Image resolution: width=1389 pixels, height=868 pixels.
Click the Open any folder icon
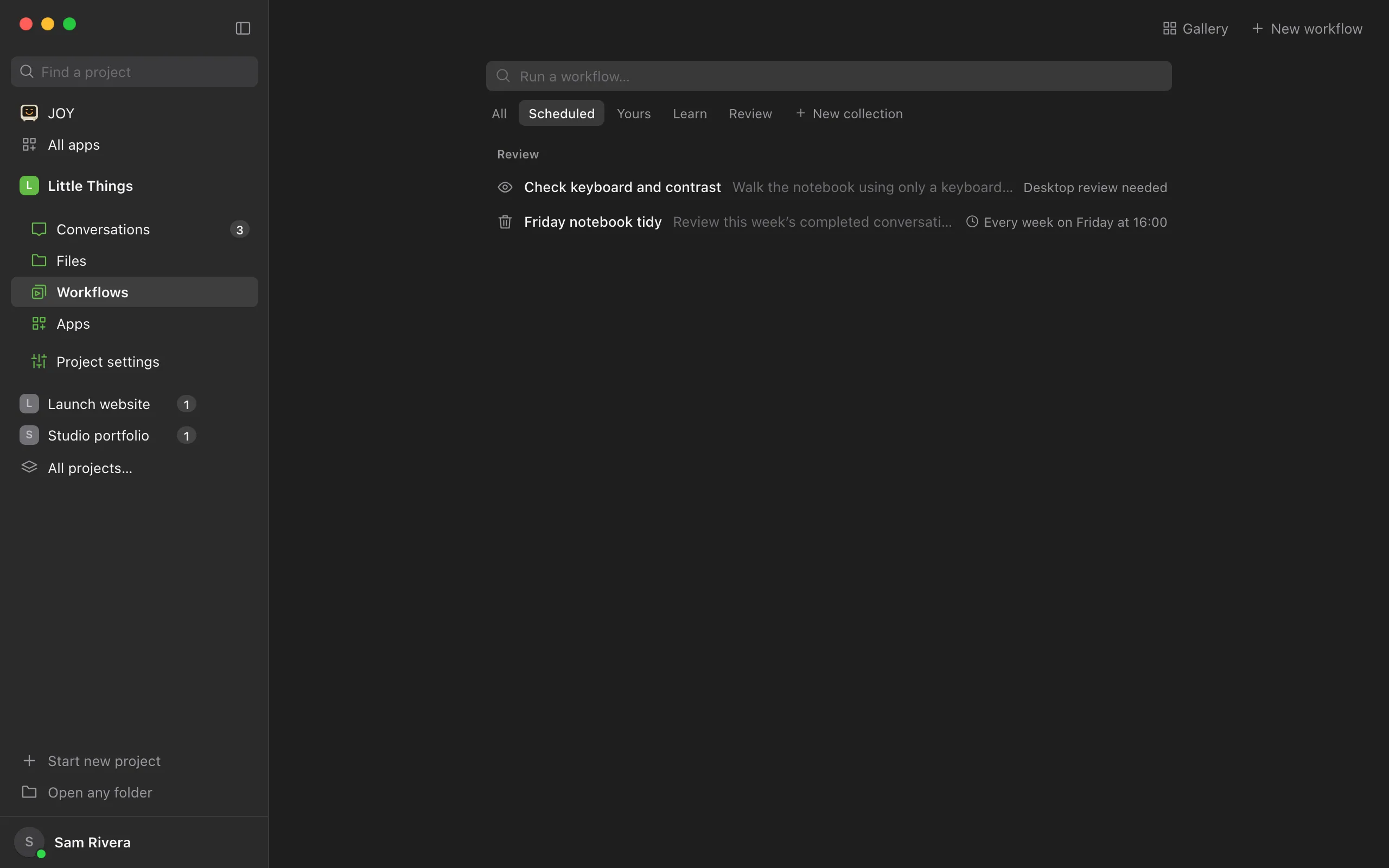pos(29,792)
